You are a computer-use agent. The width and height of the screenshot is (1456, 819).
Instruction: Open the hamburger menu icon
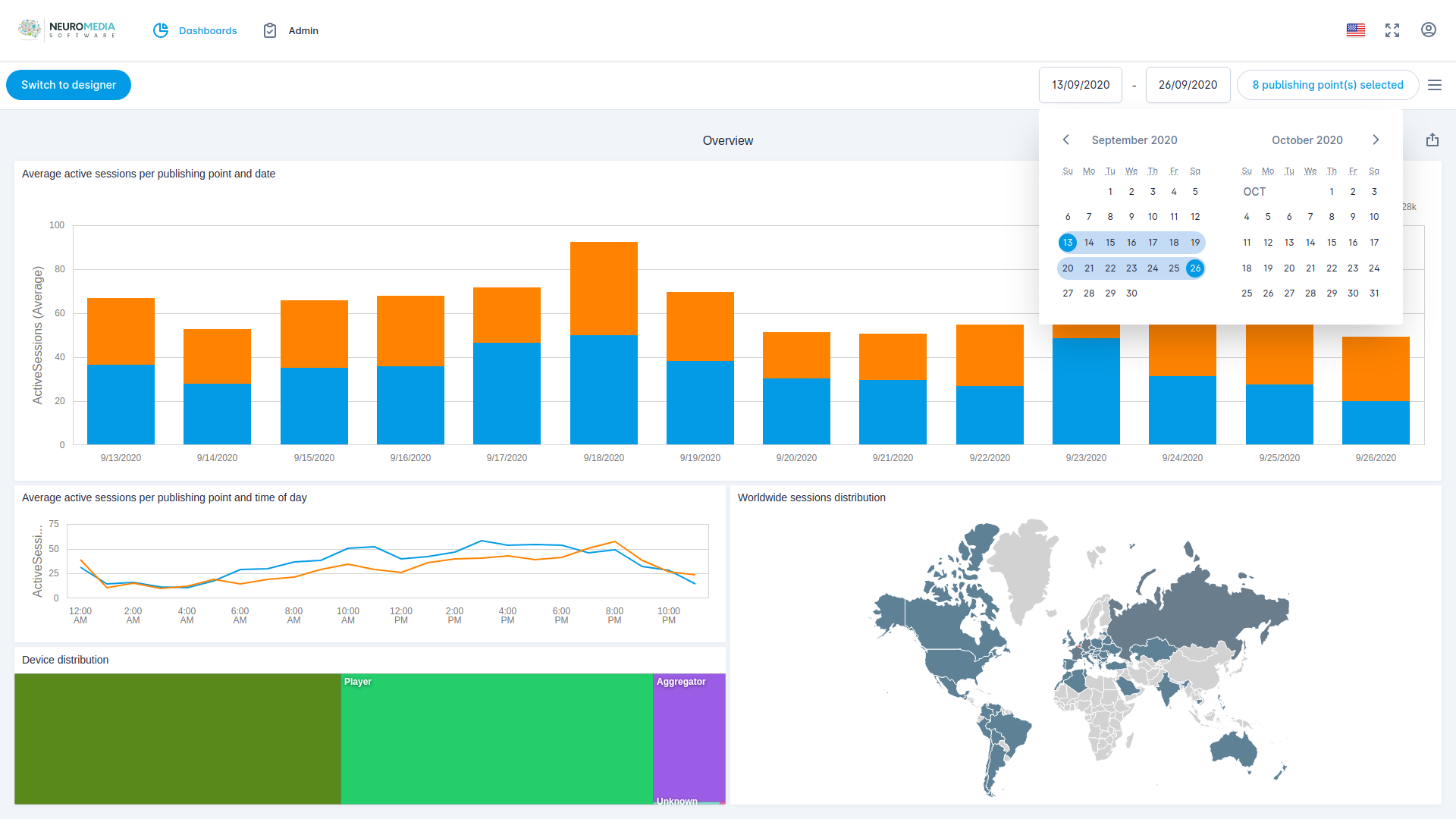[1435, 85]
